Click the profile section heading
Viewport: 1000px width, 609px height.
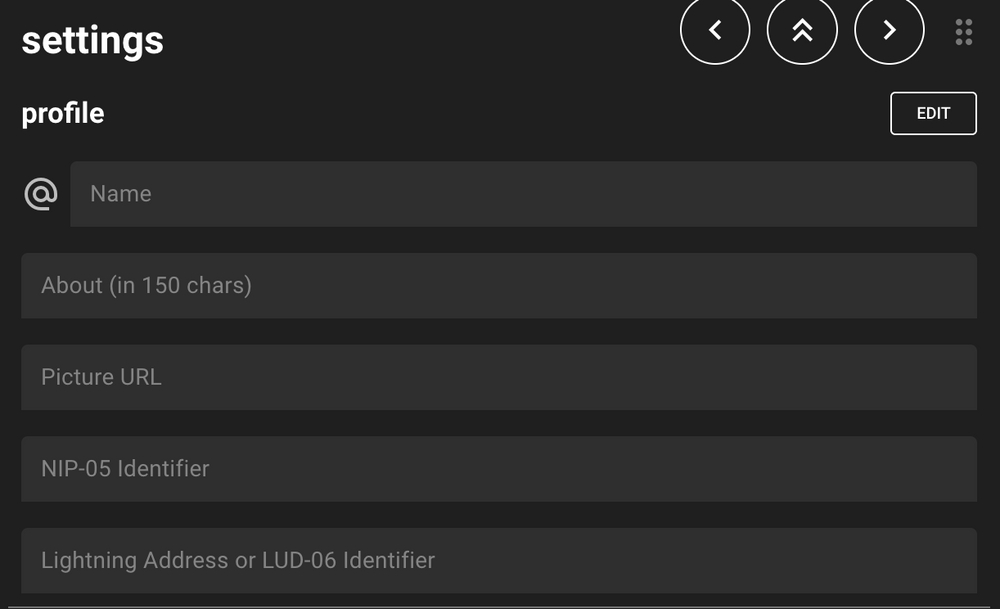[63, 114]
